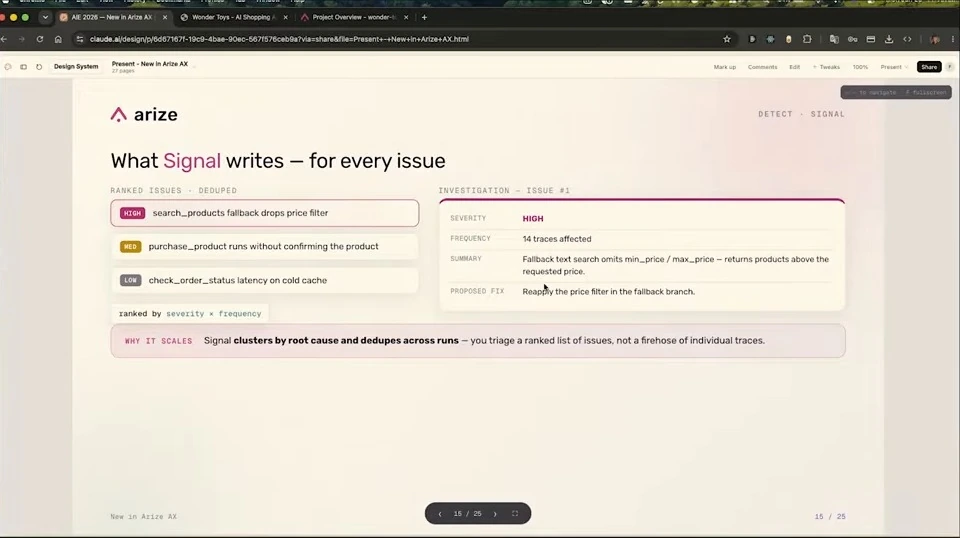Viewport: 960px width, 538px height.
Task: Open the user avatar beside Share
Action: (x=950, y=67)
